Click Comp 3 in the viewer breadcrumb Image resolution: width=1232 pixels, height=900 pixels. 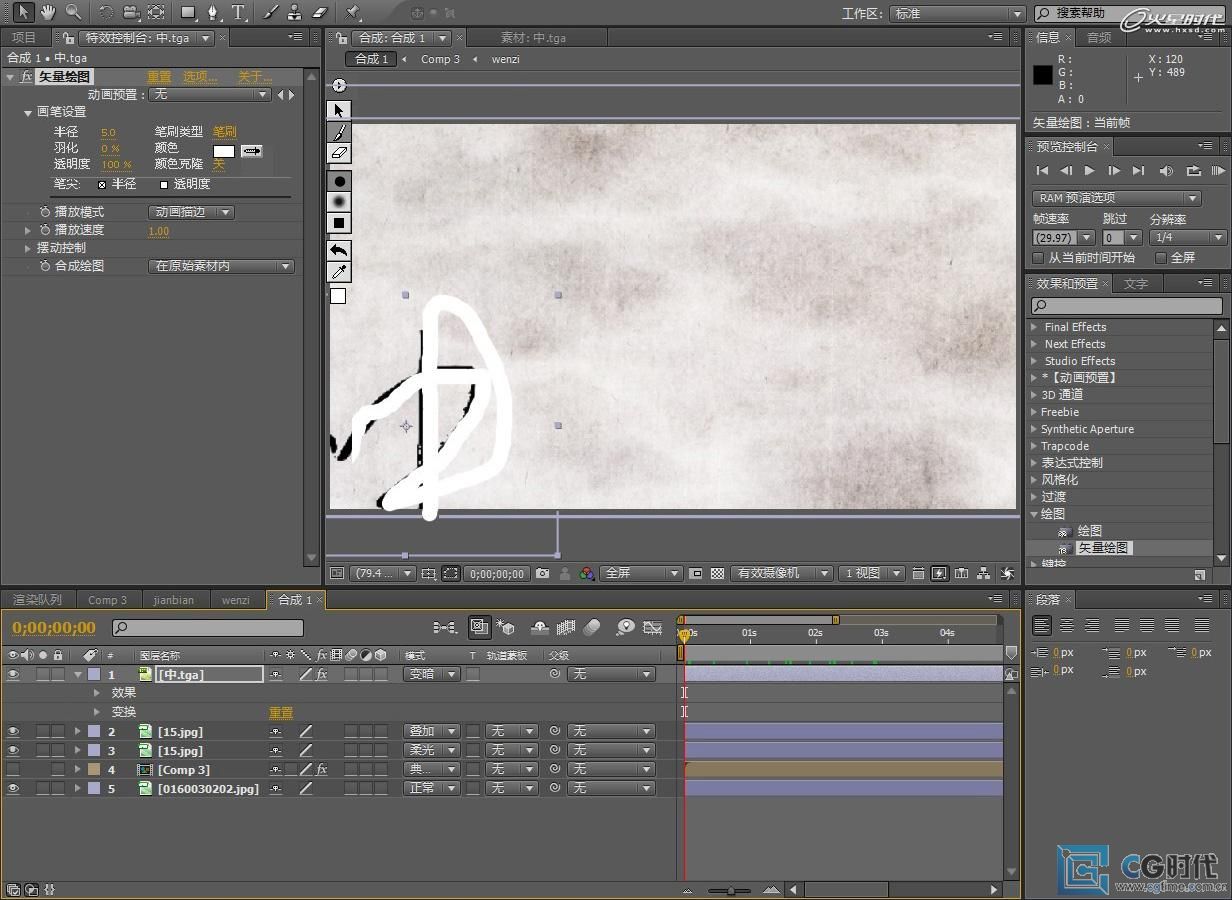(440, 59)
